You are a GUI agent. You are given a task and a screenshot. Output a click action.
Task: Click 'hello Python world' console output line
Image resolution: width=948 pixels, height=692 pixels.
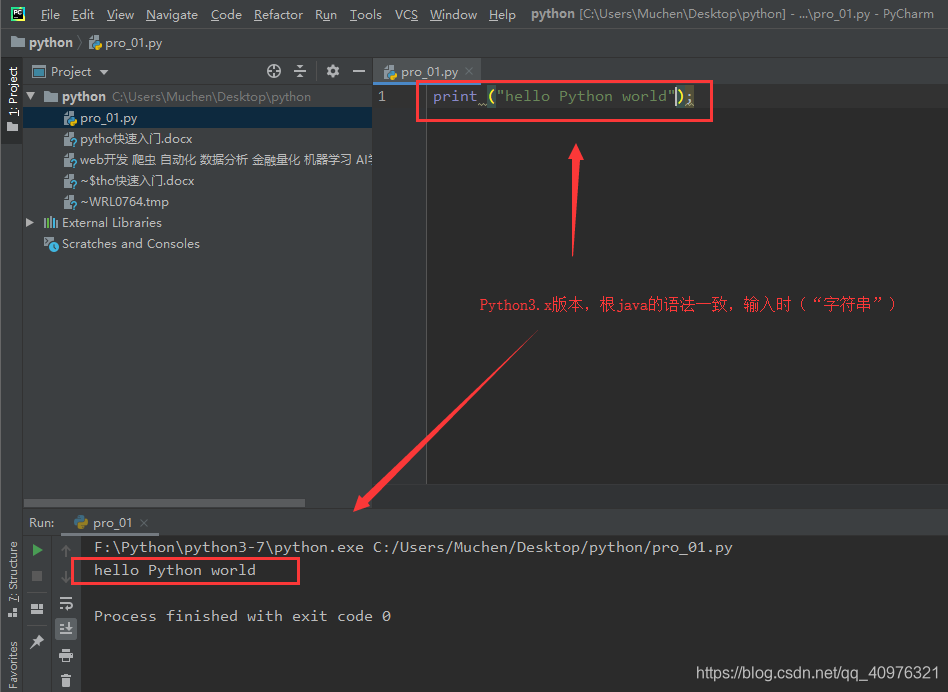click(x=175, y=571)
